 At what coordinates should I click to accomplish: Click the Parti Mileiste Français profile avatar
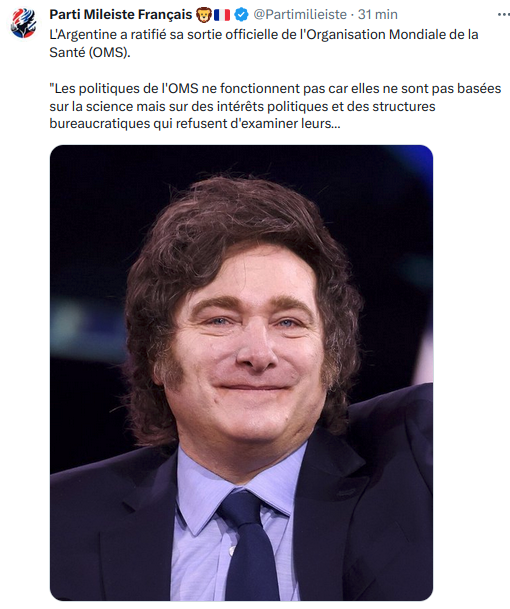point(23,23)
